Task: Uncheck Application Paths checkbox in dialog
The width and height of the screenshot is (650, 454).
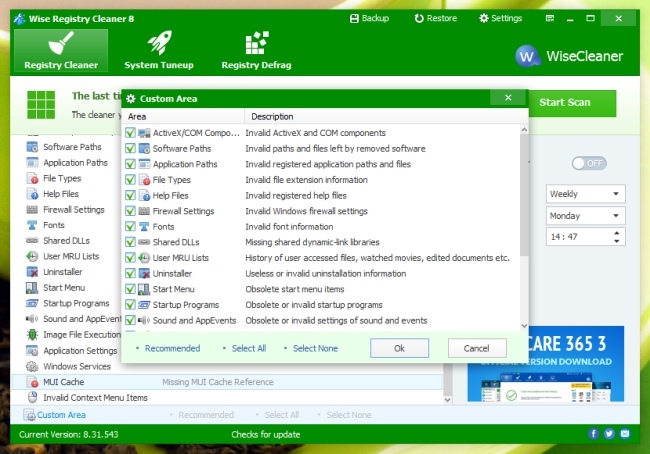Action: [130, 164]
